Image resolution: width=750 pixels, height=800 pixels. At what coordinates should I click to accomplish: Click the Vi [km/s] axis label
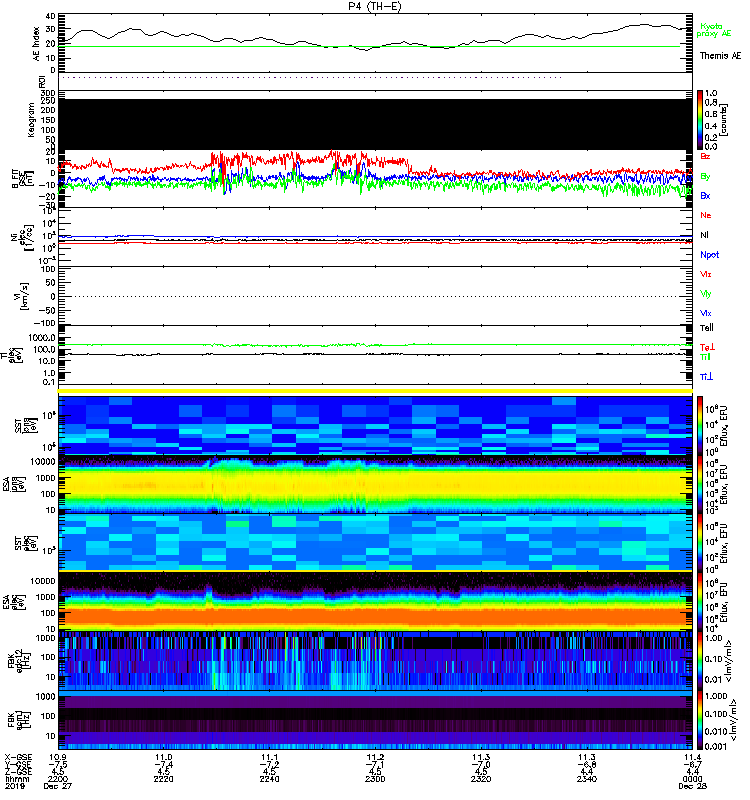[22, 296]
